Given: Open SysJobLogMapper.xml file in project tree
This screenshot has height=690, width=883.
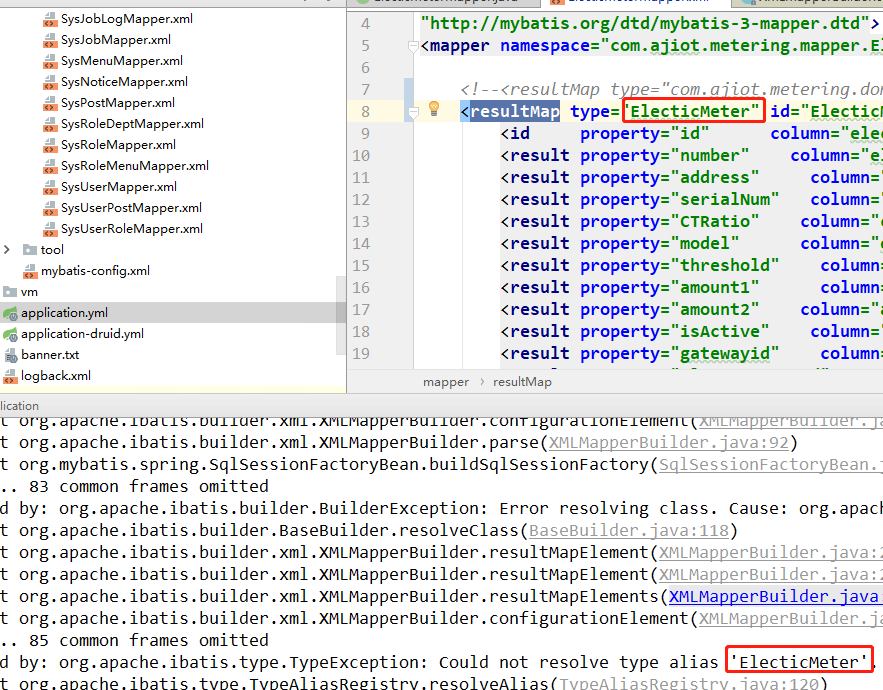Looking at the screenshot, I should (x=126, y=19).
